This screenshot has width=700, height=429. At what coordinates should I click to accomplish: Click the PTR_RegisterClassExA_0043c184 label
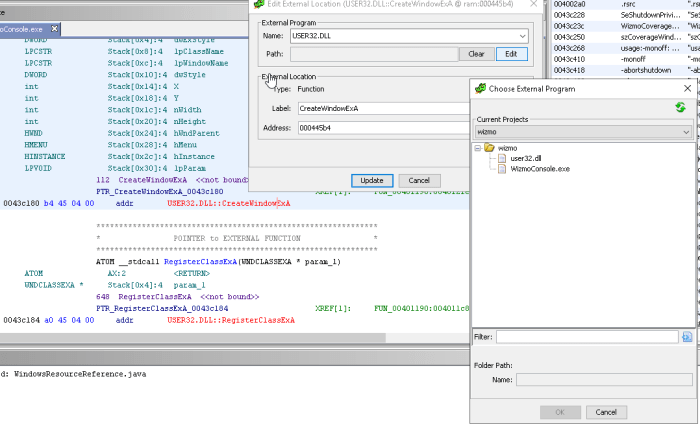tap(162, 308)
